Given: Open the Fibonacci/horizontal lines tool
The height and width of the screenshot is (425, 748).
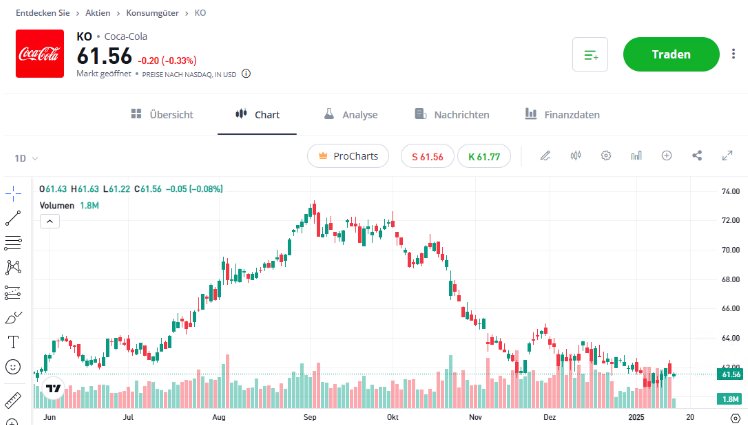Looking at the screenshot, I should click(x=13, y=243).
